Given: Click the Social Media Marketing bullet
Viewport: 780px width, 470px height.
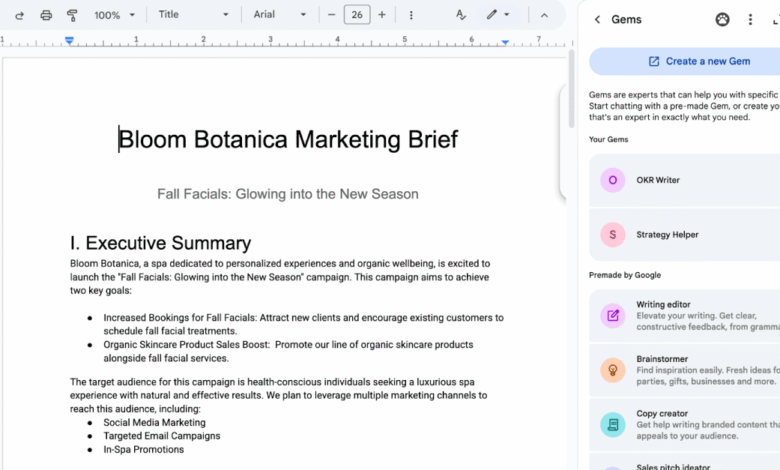Looking at the screenshot, I should (x=154, y=423).
